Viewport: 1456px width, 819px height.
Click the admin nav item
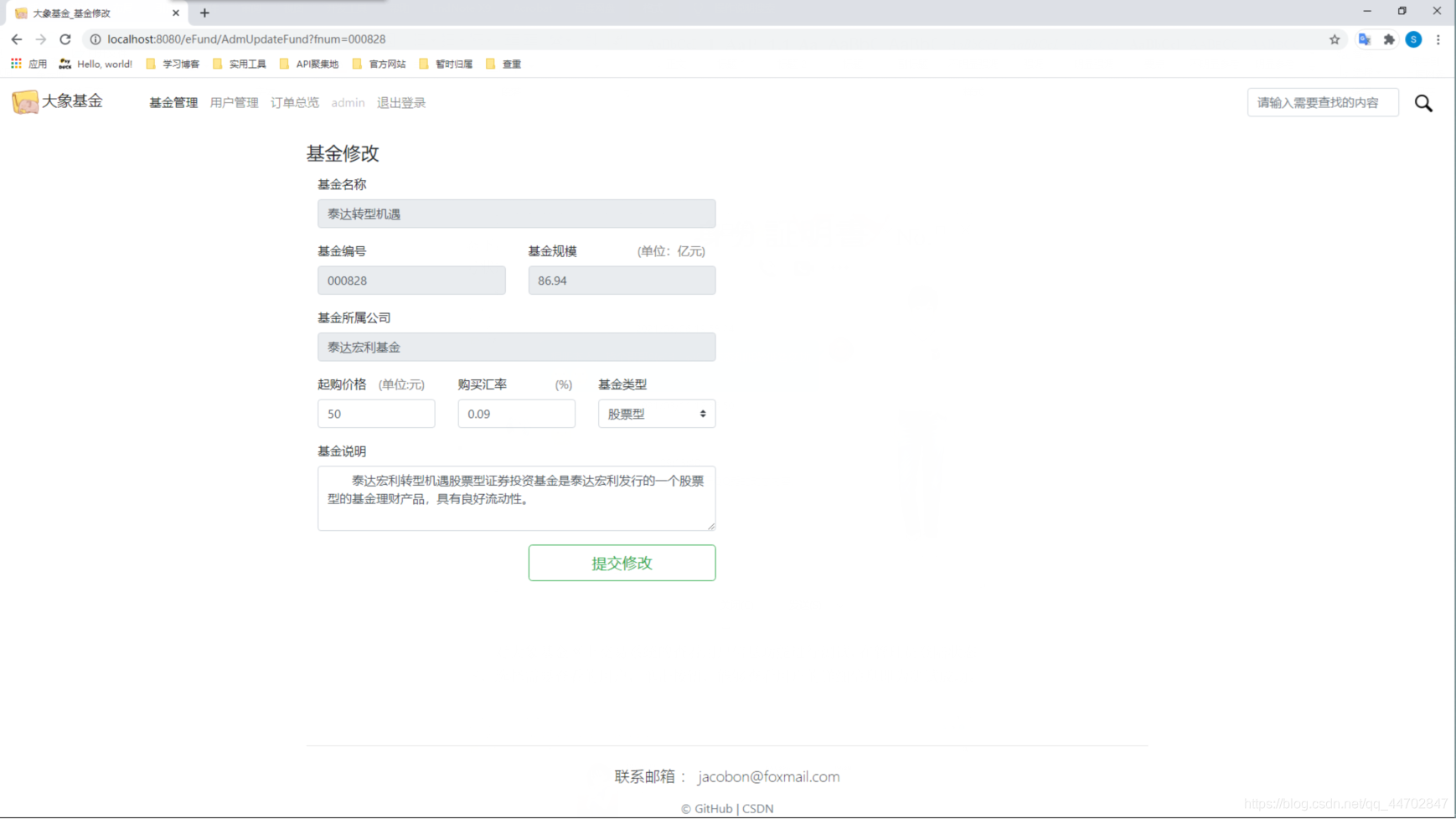[x=348, y=102]
